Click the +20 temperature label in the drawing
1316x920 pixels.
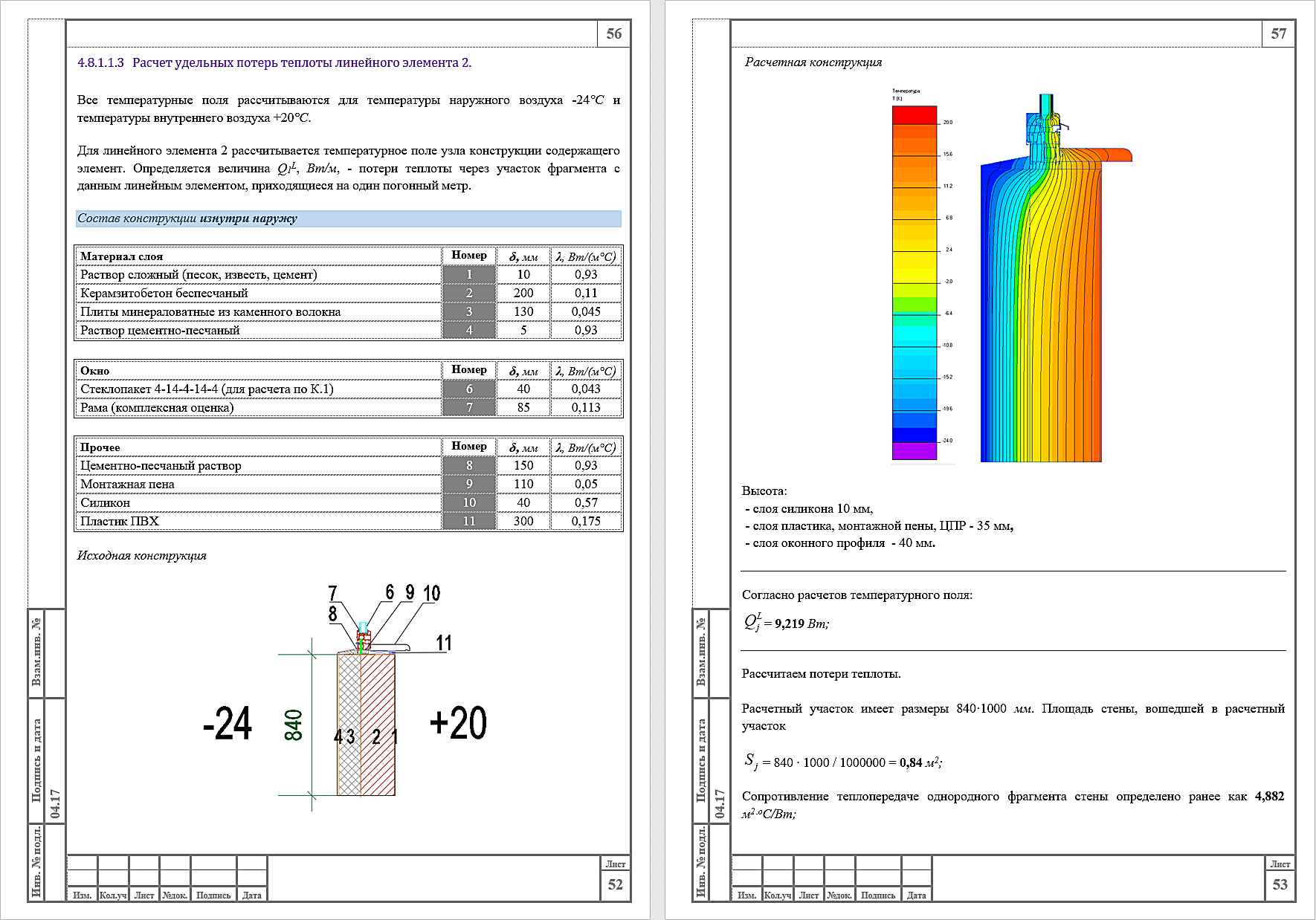(x=458, y=723)
